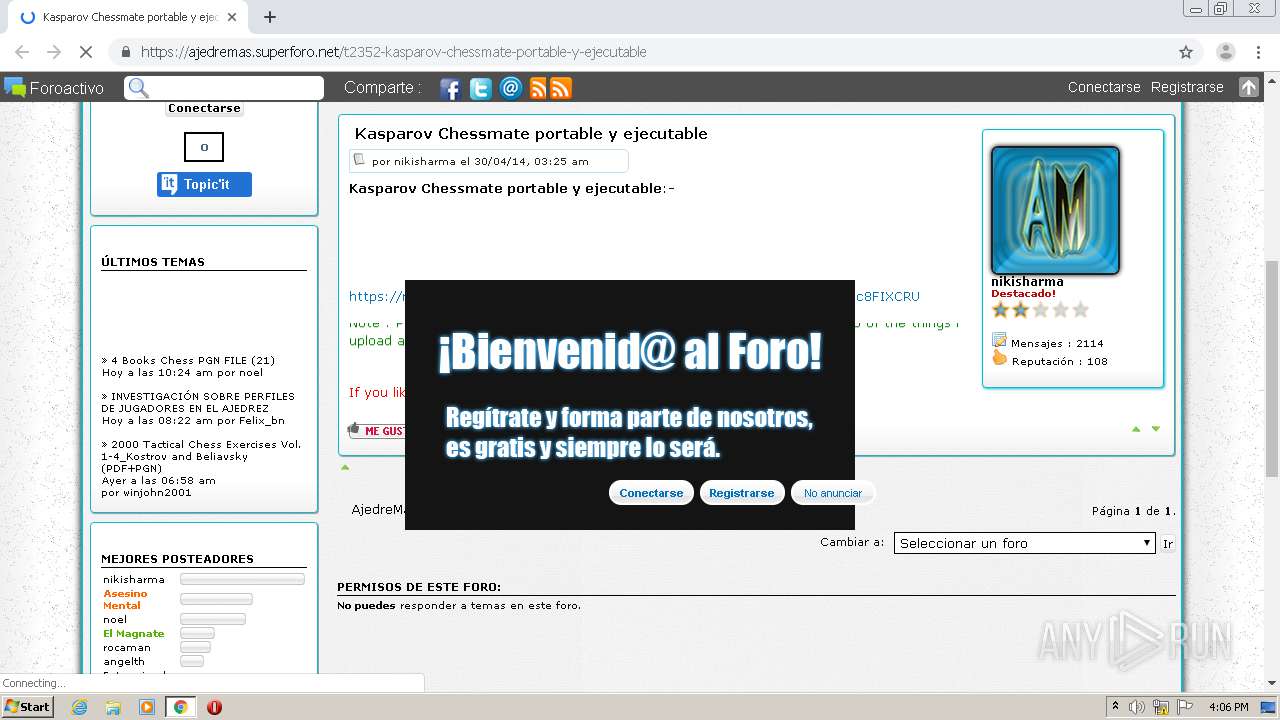Click the Ir button next to forum selector
Screen dimensions: 1280x720
click(x=1167, y=544)
